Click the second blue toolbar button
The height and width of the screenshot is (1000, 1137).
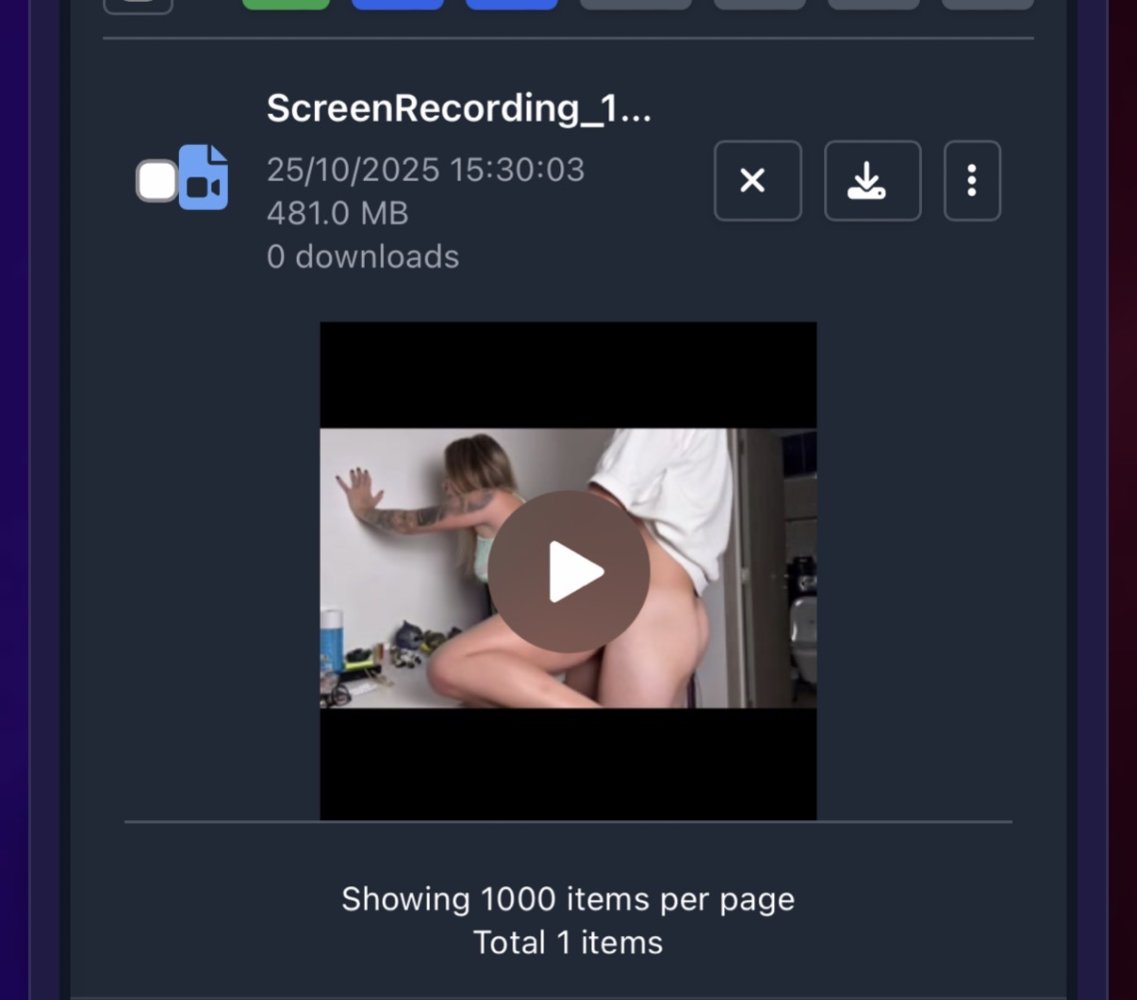(x=512, y=4)
